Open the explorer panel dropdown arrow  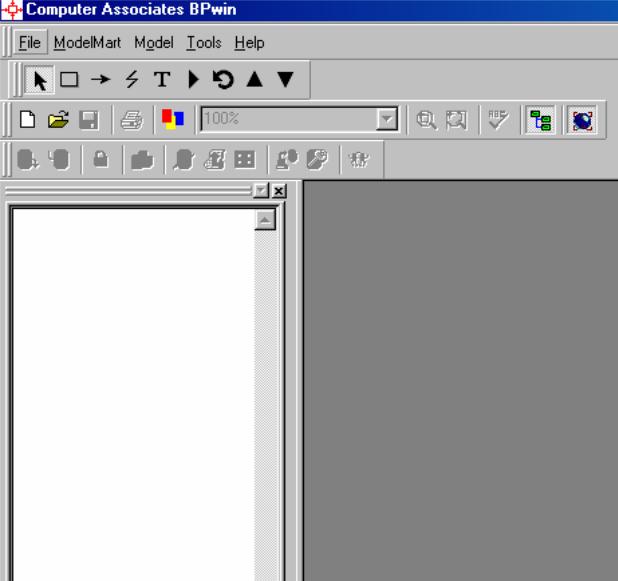pyautogui.click(x=261, y=191)
